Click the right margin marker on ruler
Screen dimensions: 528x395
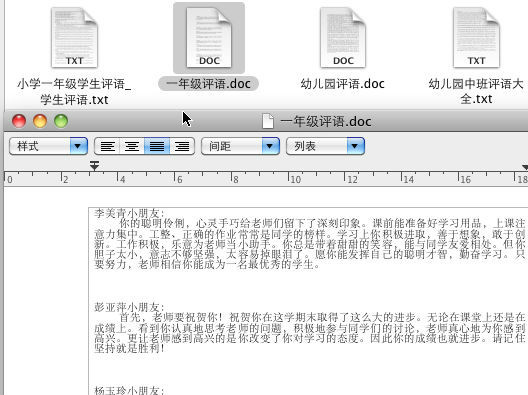[x=525, y=167]
